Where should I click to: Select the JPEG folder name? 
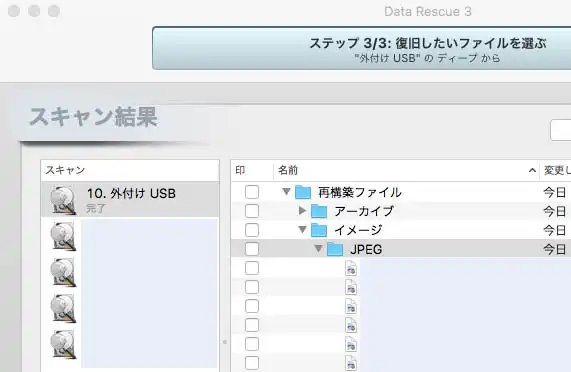click(x=366, y=250)
